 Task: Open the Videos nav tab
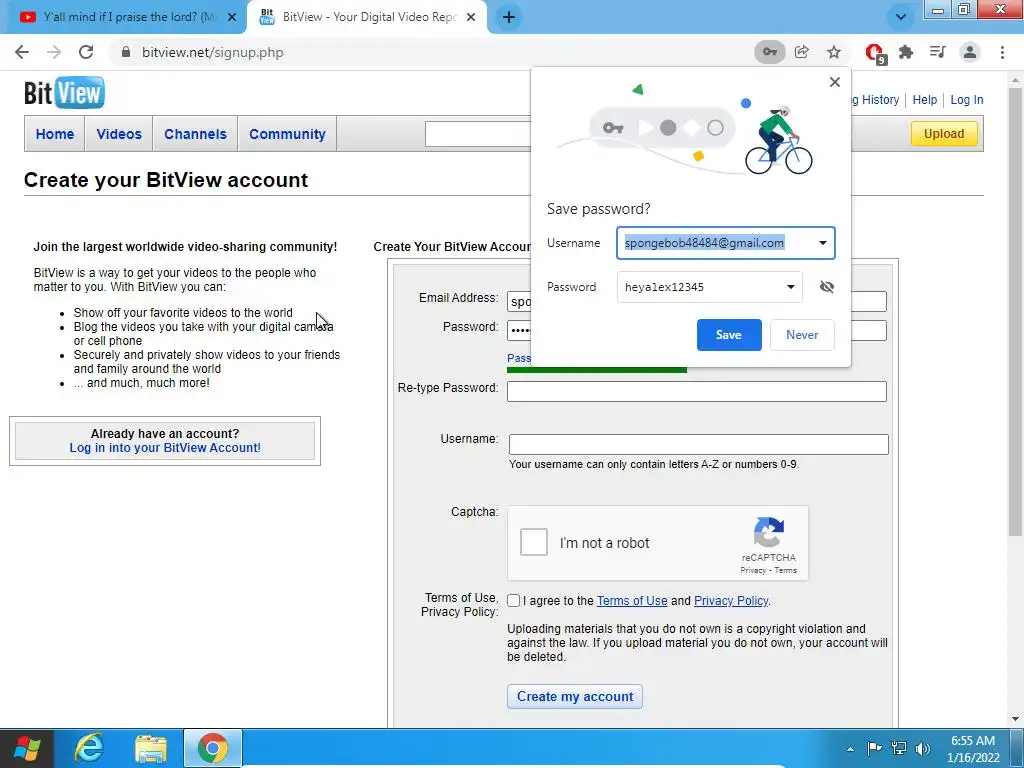click(119, 134)
